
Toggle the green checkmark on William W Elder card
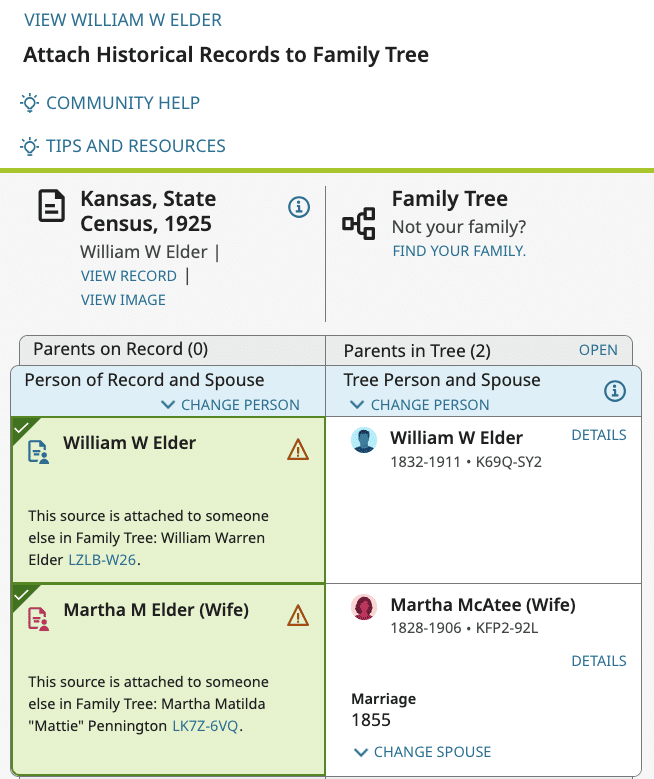point(22,429)
